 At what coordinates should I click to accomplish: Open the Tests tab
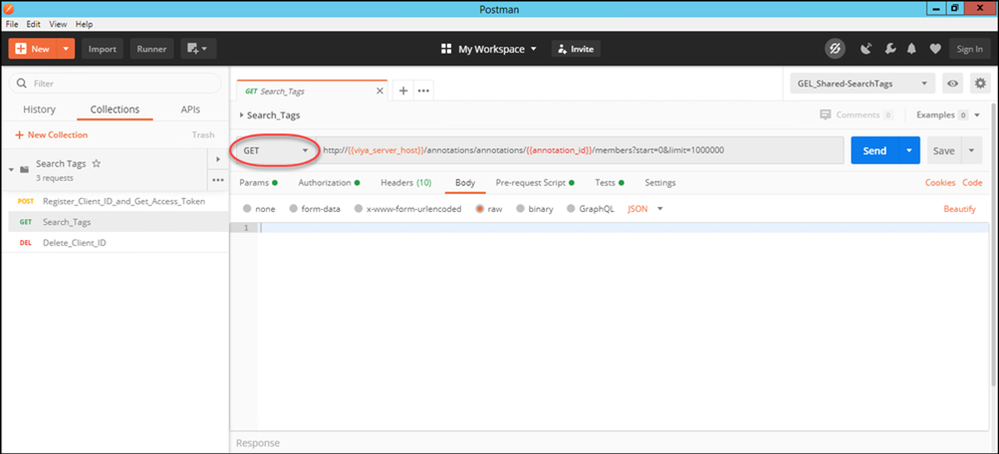[609, 183]
